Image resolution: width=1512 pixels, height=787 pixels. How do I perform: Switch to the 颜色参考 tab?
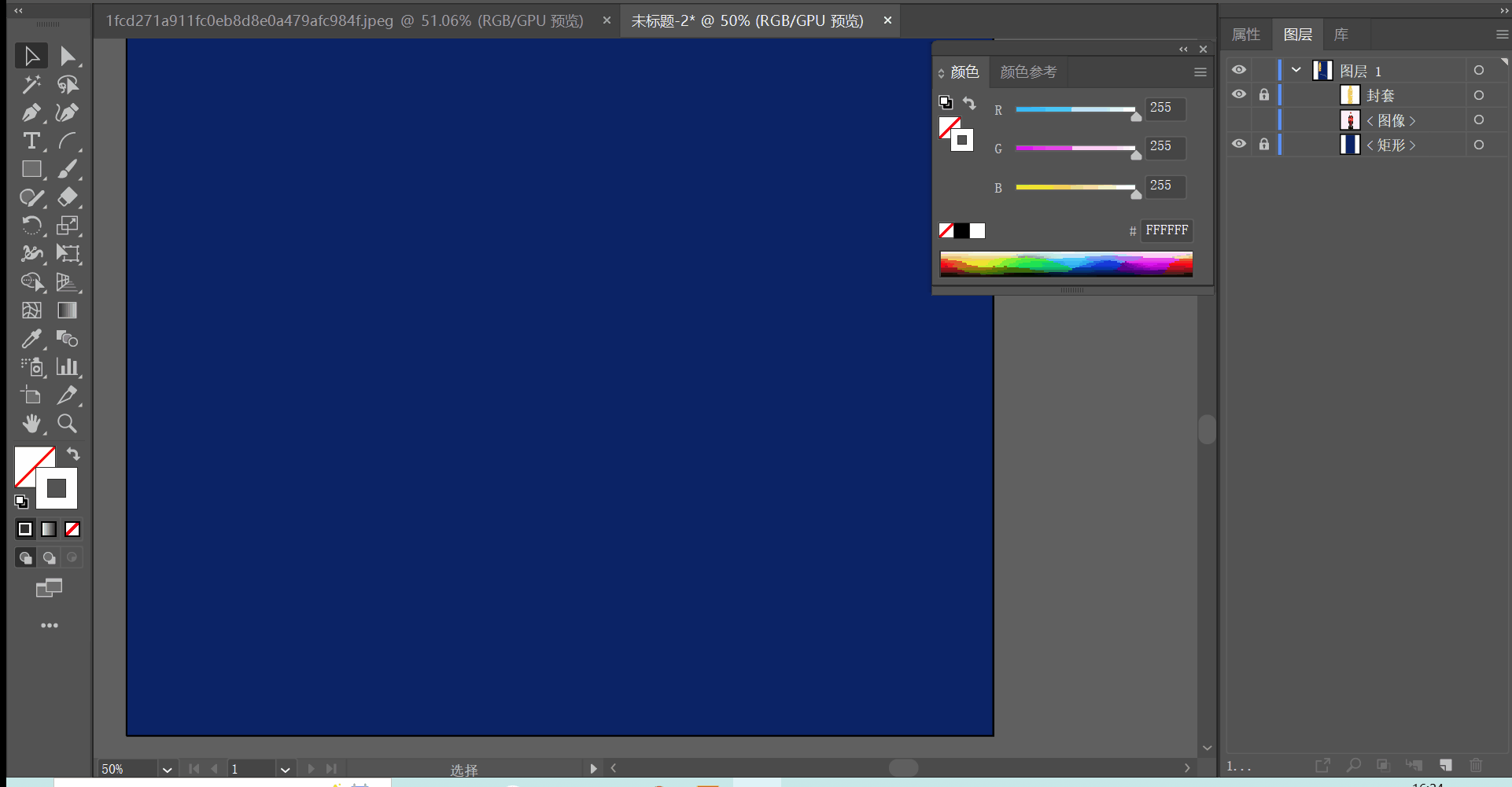point(1028,72)
